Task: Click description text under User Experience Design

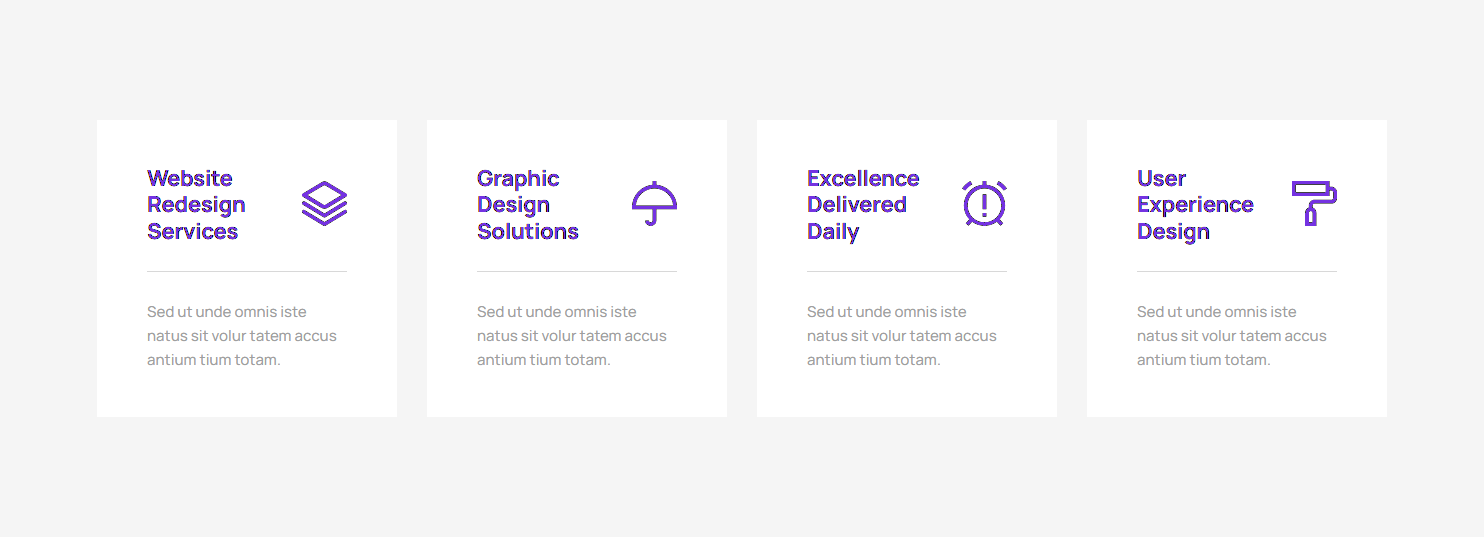Action: point(1231,336)
